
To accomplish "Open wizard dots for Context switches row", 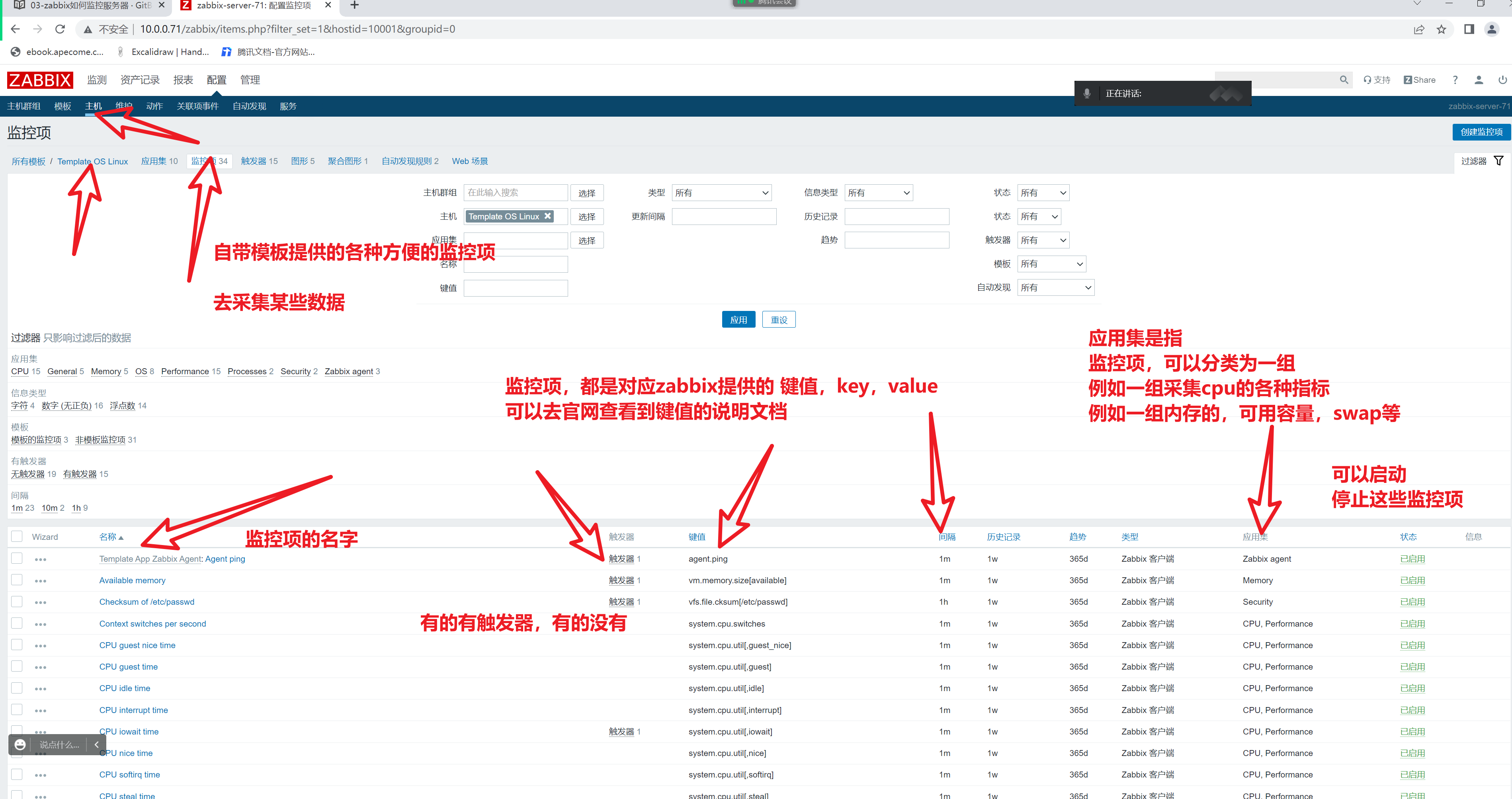I will tap(40, 625).
